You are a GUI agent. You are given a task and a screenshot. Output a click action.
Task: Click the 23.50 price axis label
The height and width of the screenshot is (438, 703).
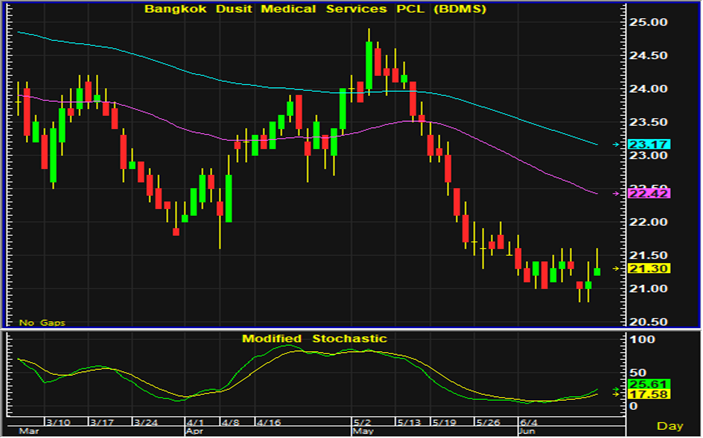(x=648, y=122)
